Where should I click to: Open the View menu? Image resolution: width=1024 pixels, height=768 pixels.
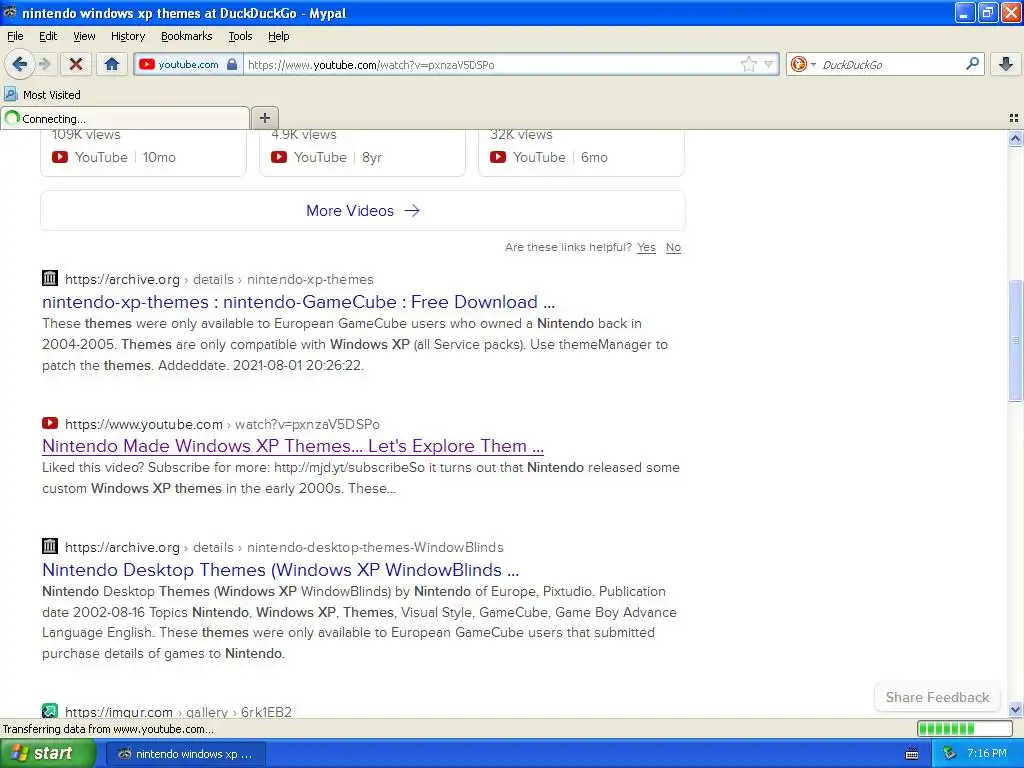pos(84,36)
